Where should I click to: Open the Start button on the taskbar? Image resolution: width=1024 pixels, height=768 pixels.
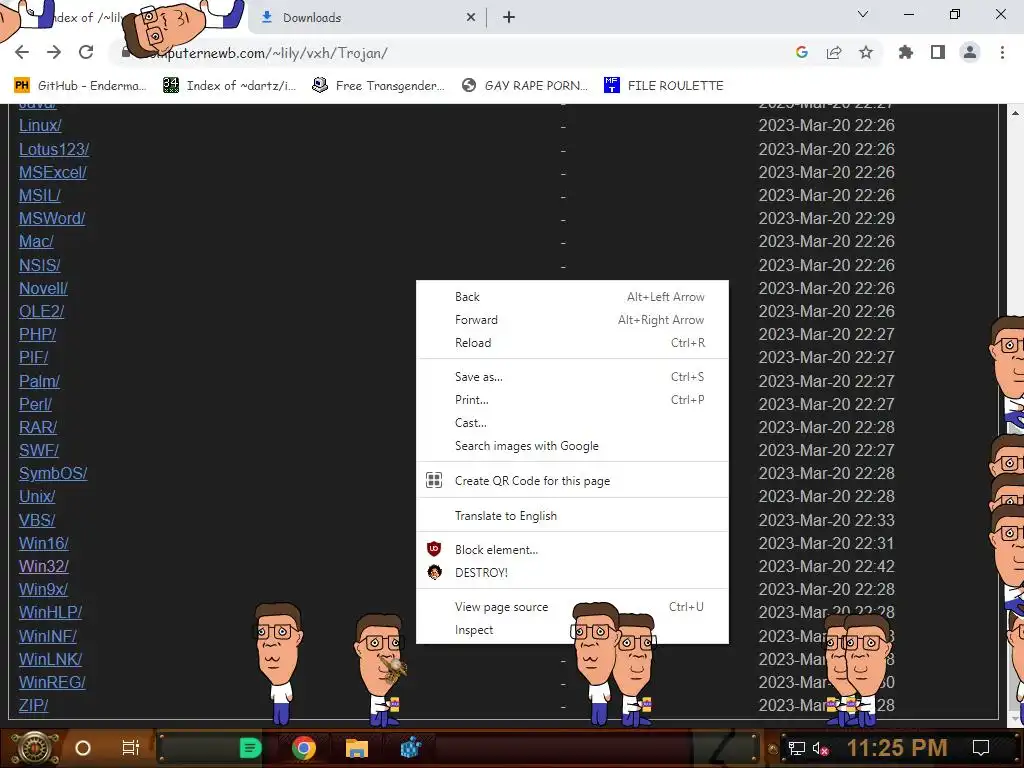point(35,748)
